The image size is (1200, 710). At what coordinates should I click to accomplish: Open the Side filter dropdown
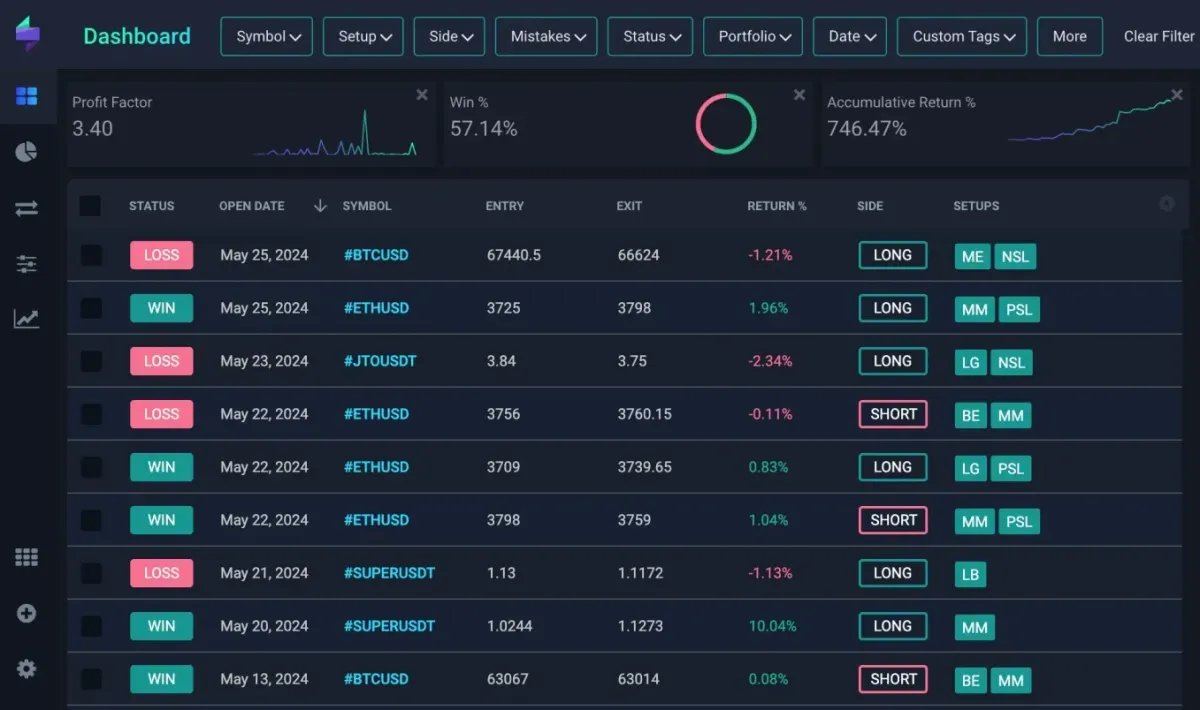(449, 36)
